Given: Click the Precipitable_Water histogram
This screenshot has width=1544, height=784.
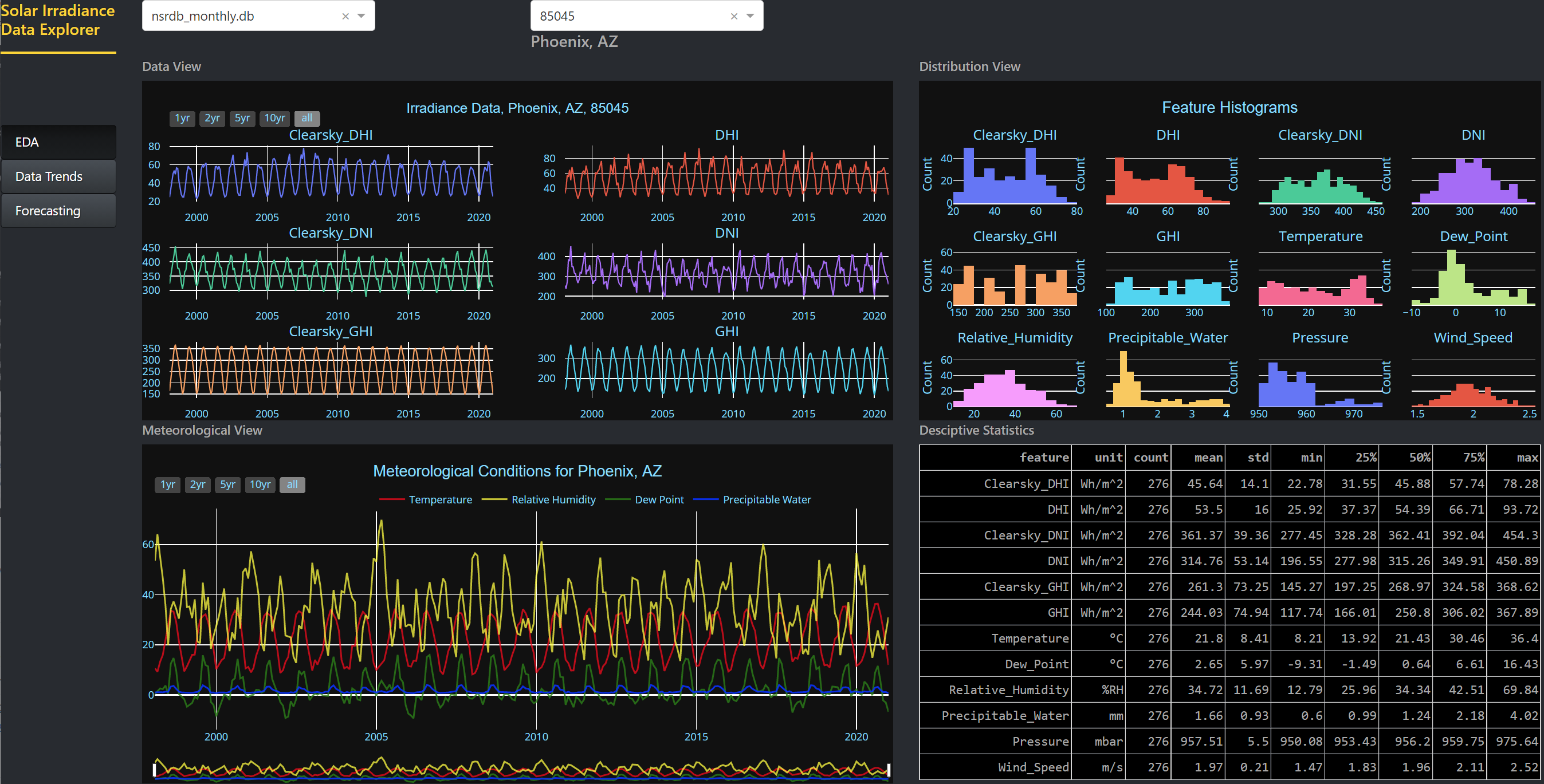Looking at the screenshot, I should 1168,380.
